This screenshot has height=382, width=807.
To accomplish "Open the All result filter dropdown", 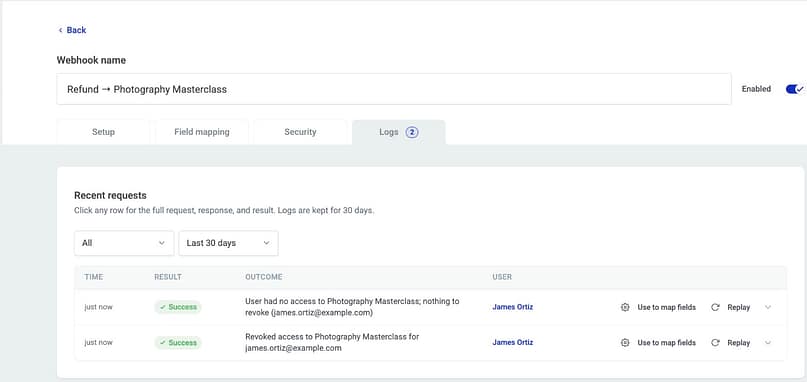I will pos(124,243).
